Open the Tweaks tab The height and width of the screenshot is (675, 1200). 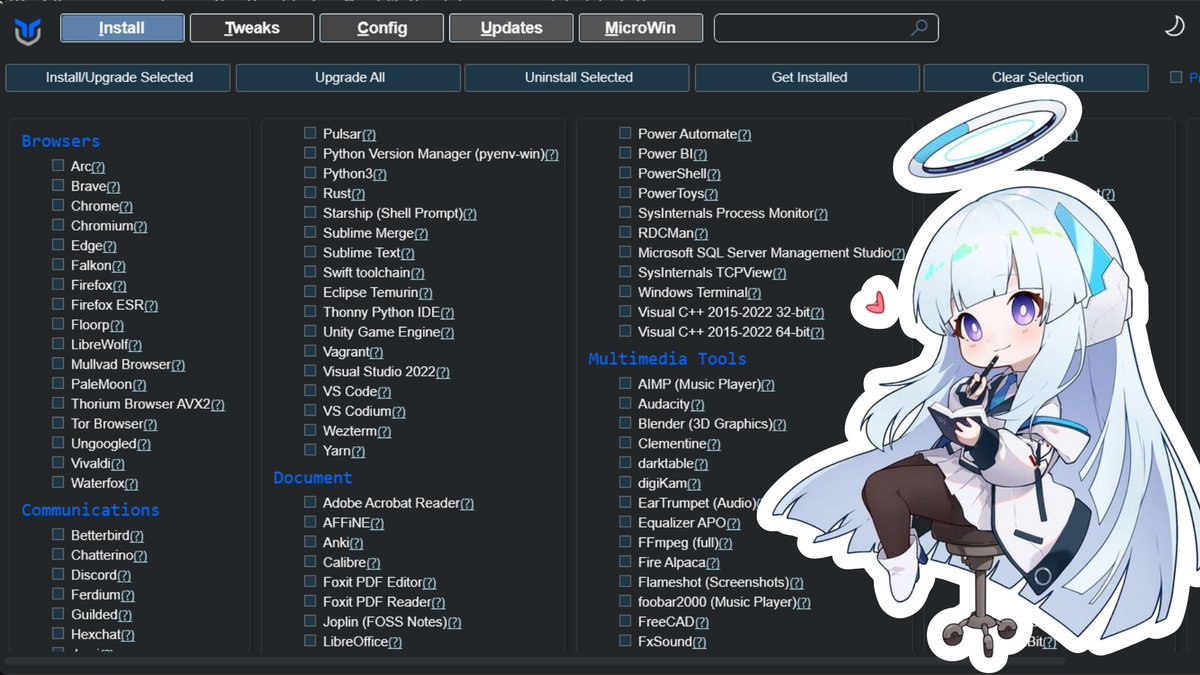[252, 28]
